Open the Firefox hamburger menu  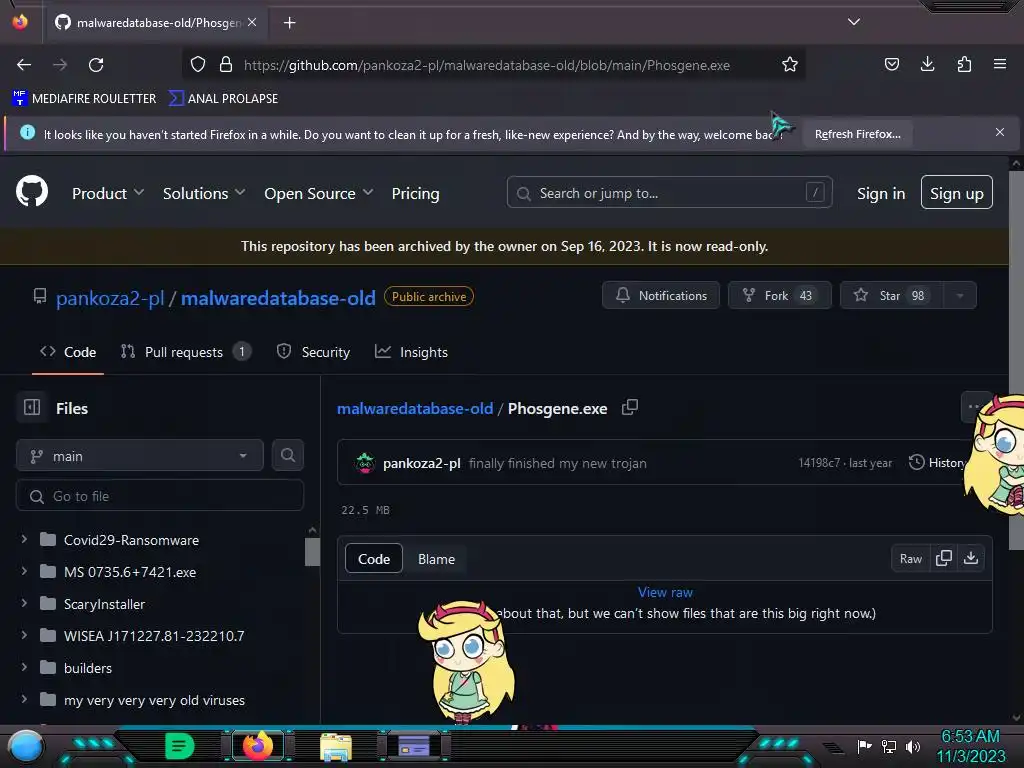tap(1000, 64)
